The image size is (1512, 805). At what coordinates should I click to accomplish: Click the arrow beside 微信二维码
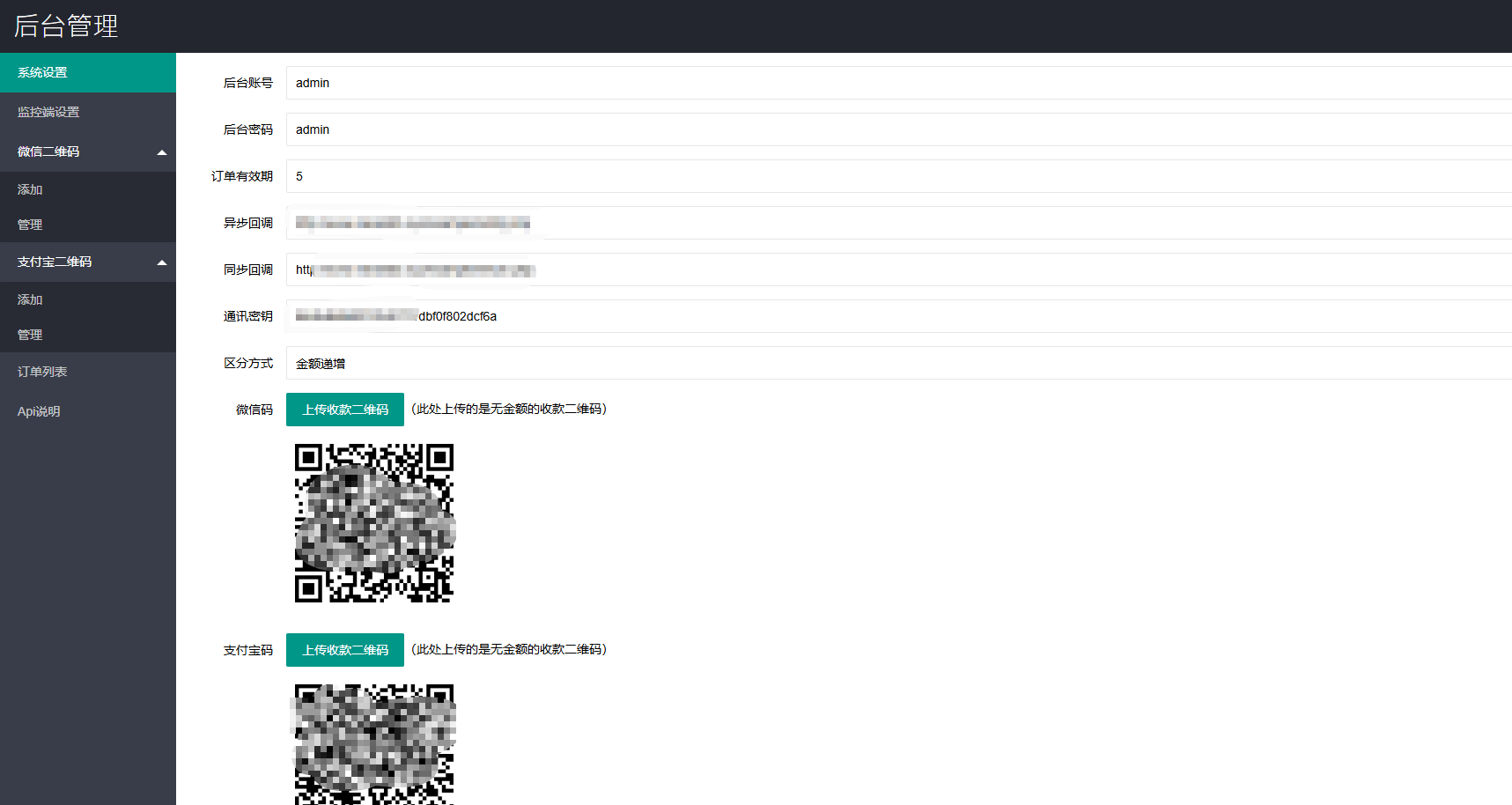(162, 152)
